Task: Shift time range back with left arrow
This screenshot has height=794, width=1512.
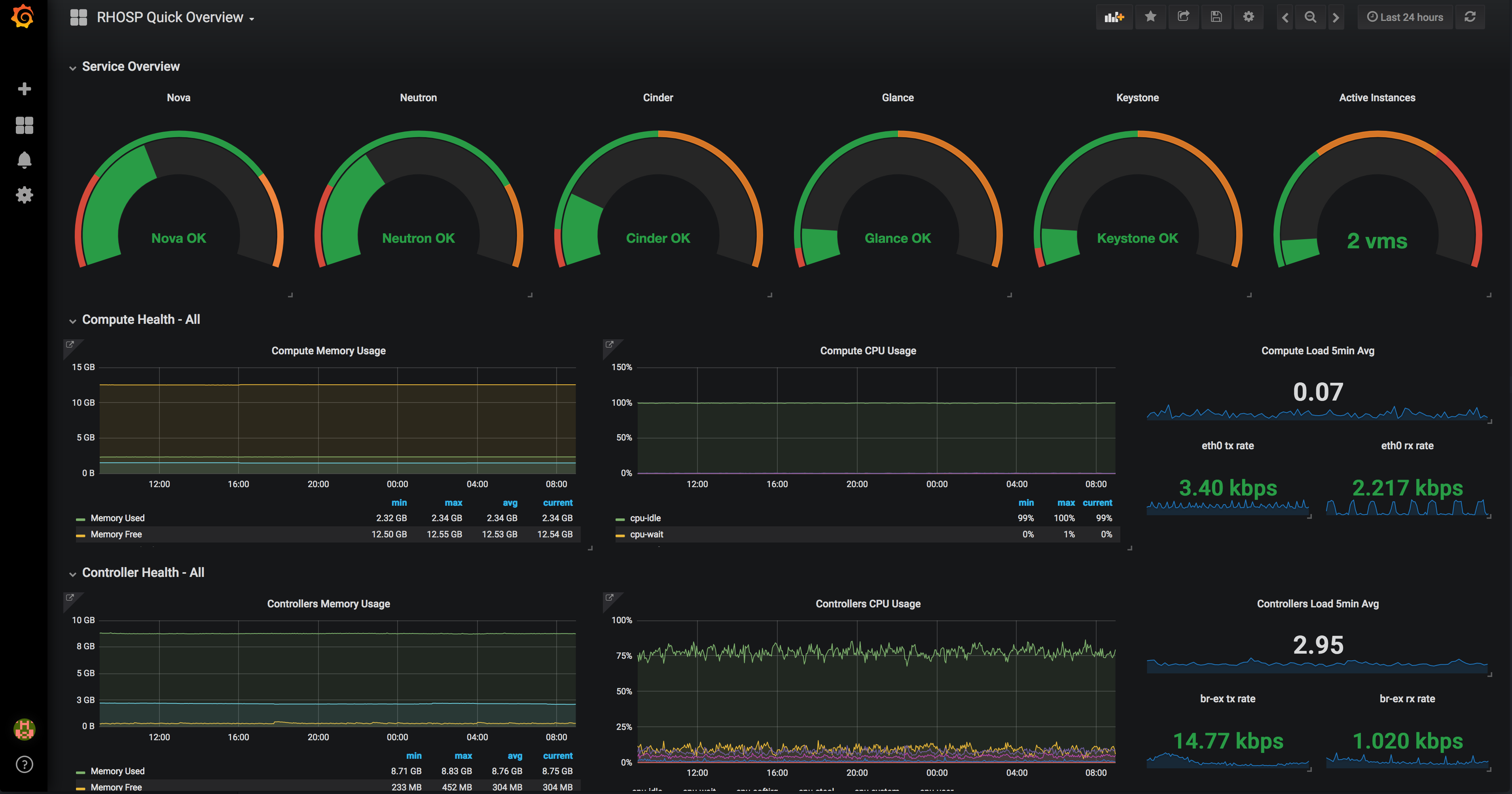Action: point(1285,17)
